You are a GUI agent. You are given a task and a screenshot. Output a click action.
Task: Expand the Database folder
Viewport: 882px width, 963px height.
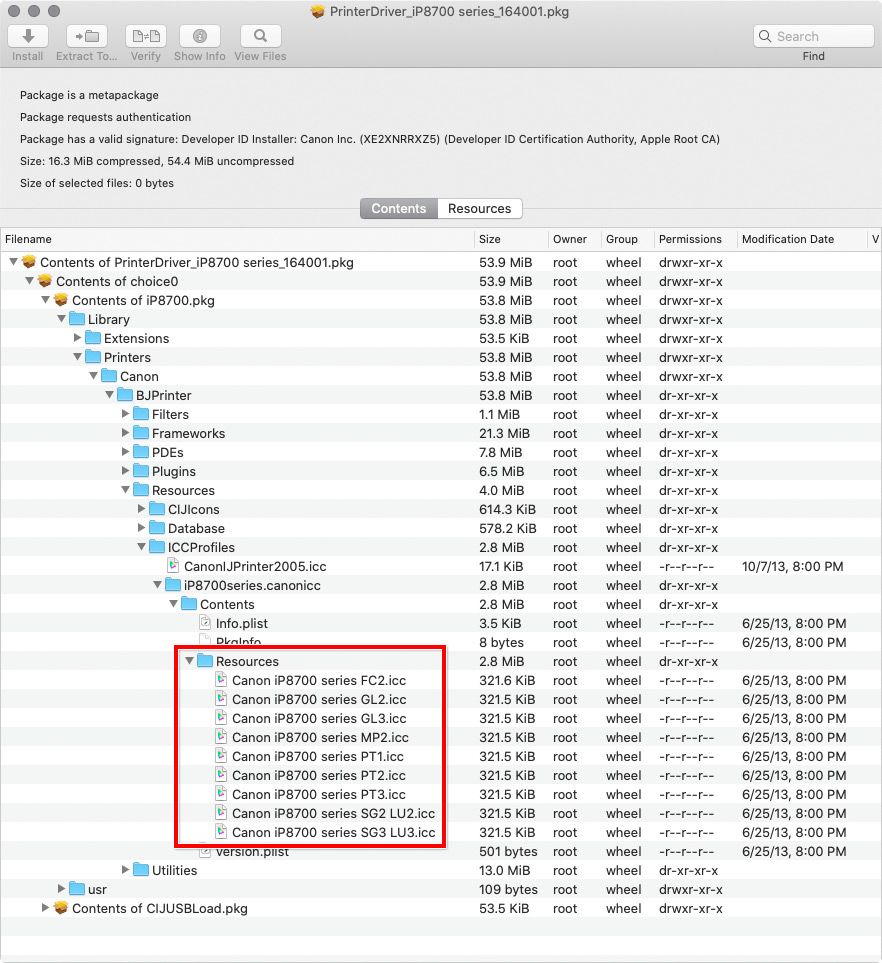[141, 528]
